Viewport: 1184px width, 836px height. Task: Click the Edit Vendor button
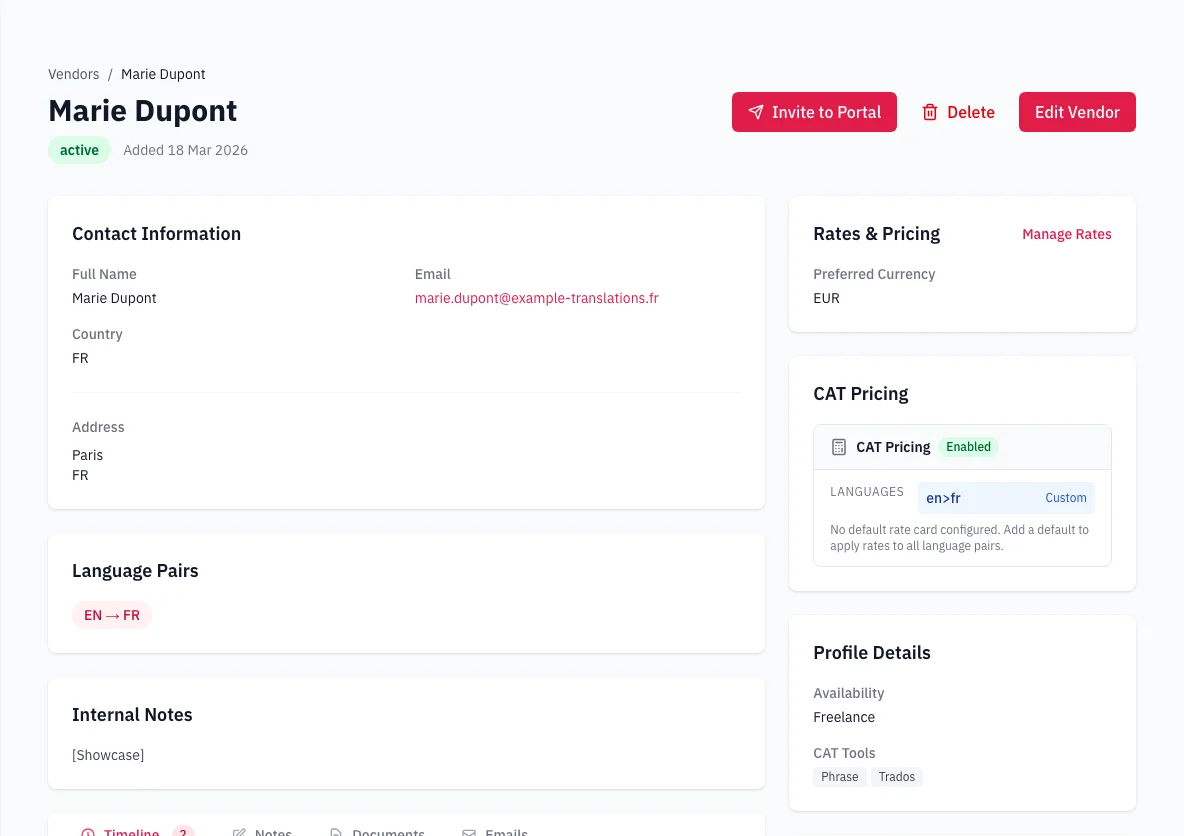click(x=1077, y=112)
